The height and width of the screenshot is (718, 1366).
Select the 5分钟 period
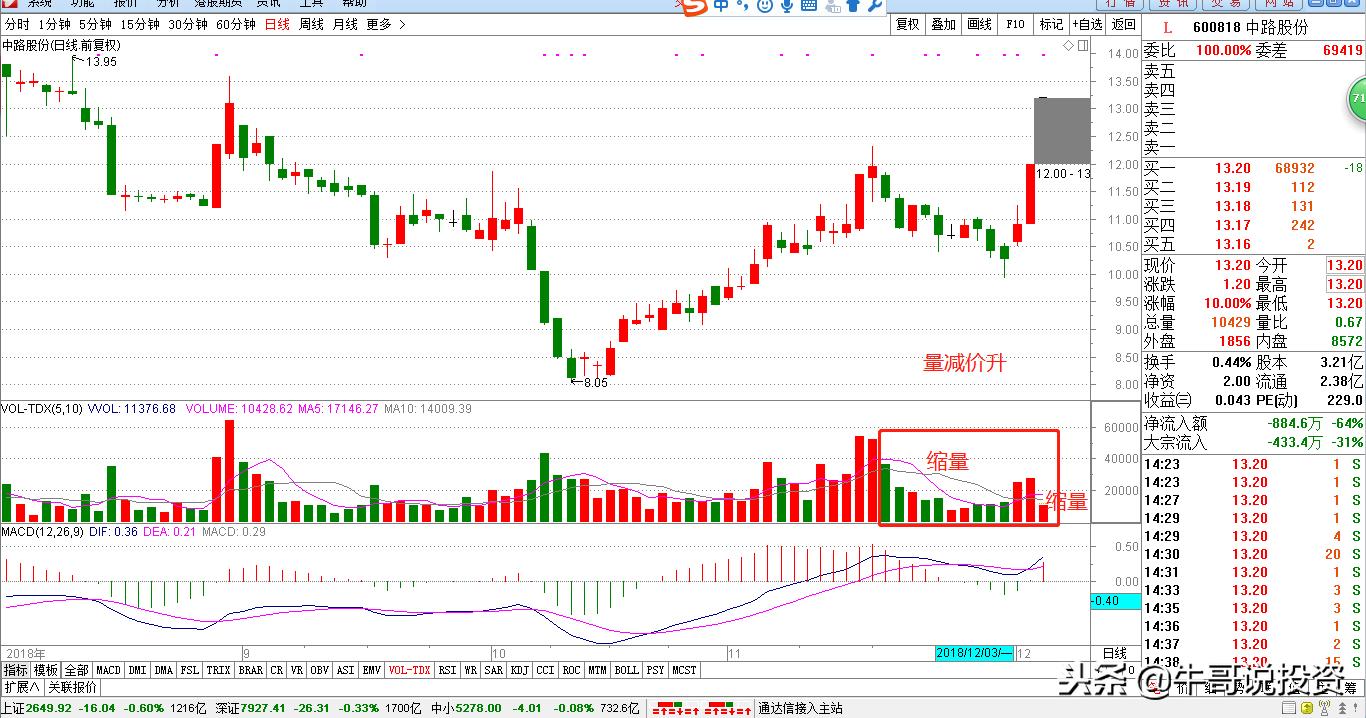click(x=95, y=24)
